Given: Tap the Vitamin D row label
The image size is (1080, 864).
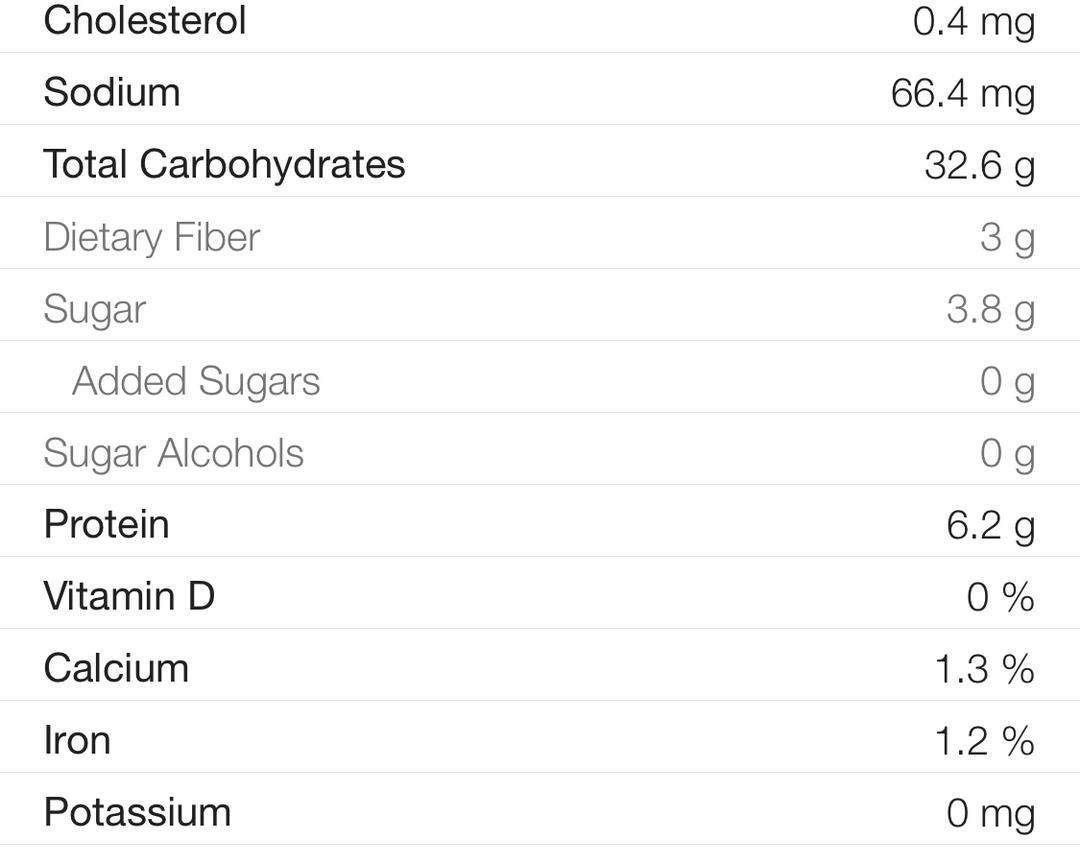Looking at the screenshot, I should coord(129,596).
